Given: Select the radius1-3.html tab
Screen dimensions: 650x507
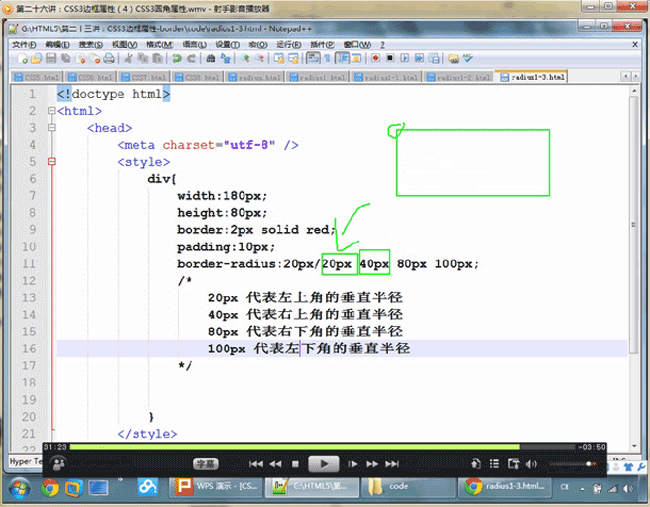Looking at the screenshot, I should coord(532,77).
